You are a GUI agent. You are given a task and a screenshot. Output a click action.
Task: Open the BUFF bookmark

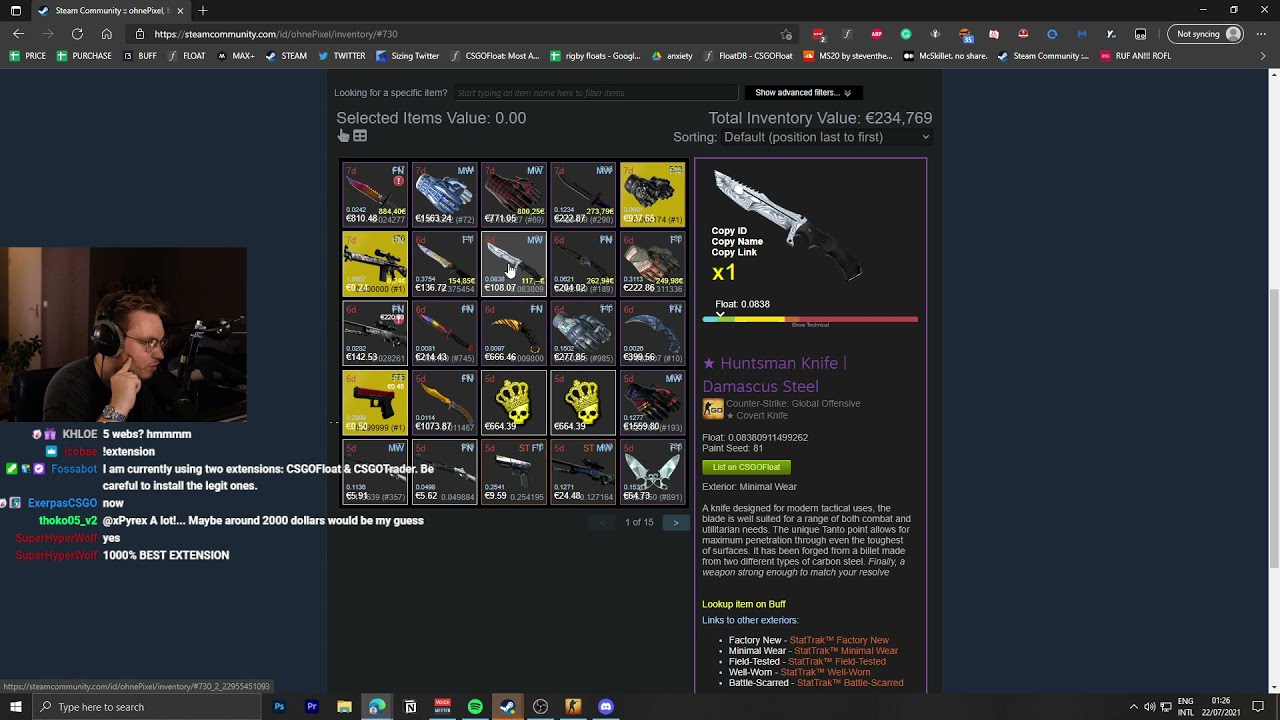[x=140, y=56]
